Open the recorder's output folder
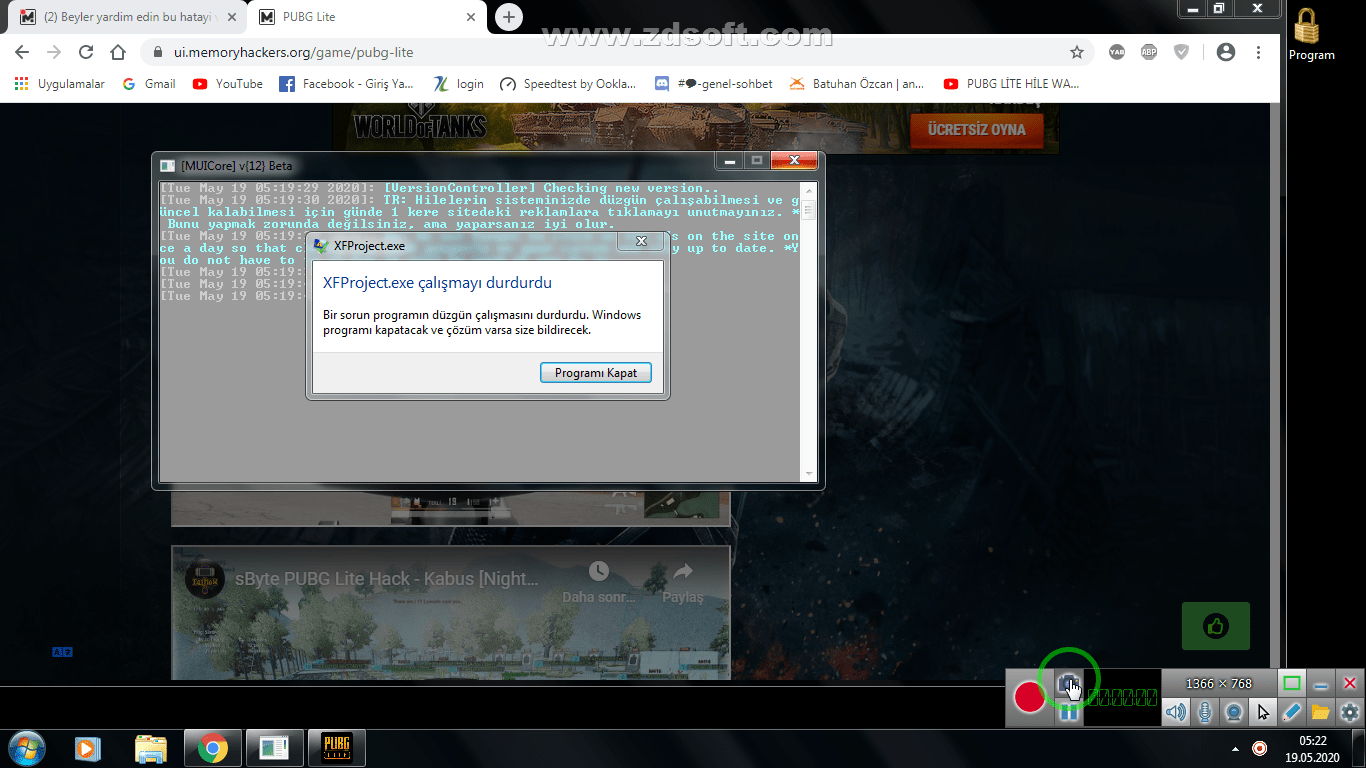Image resolution: width=1366 pixels, height=768 pixels. [x=1321, y=712]
